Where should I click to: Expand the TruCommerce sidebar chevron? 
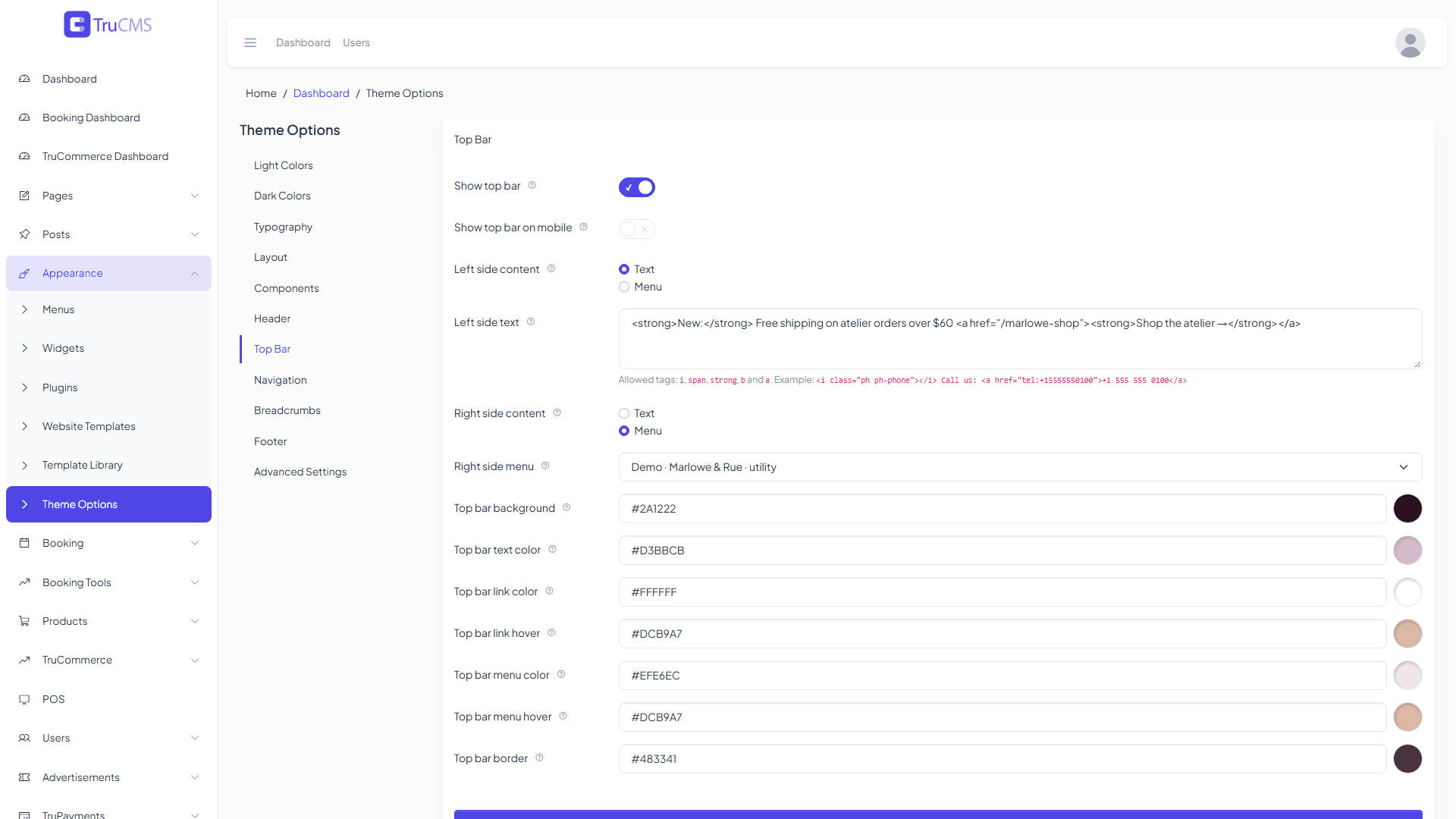[x=195, y=660]
